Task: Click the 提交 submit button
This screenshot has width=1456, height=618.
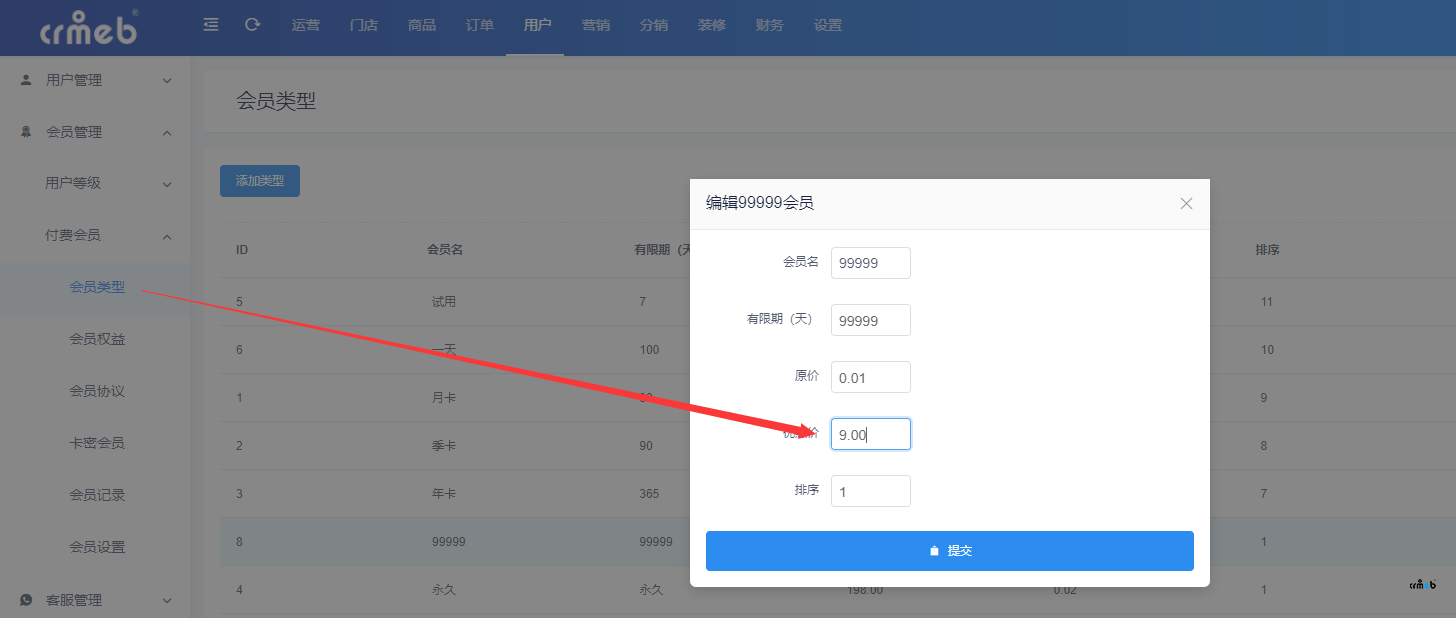Action: [x=950, y=551]
